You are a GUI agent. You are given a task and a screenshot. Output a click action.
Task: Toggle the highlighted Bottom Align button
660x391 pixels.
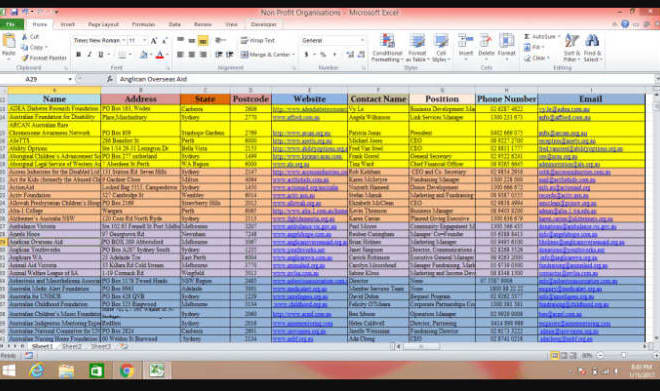203,40
